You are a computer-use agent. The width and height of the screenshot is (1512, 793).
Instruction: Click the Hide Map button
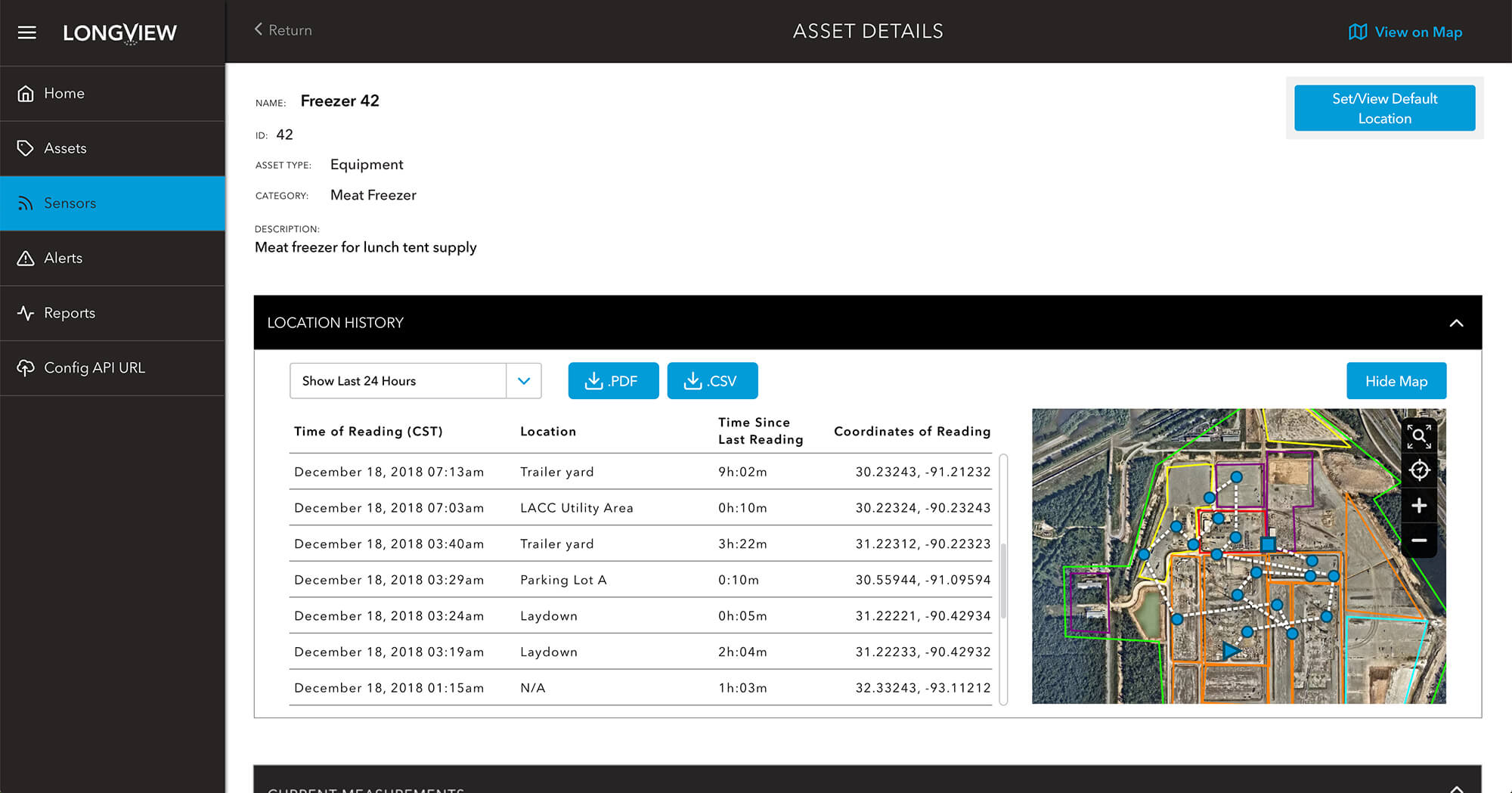point(1396,381)
